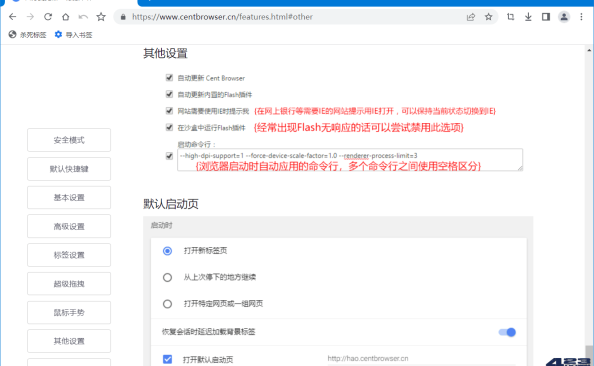Open the 超级拖拽 sidebar section
Screen dimensions: 594x366
[x=69, y=284]
